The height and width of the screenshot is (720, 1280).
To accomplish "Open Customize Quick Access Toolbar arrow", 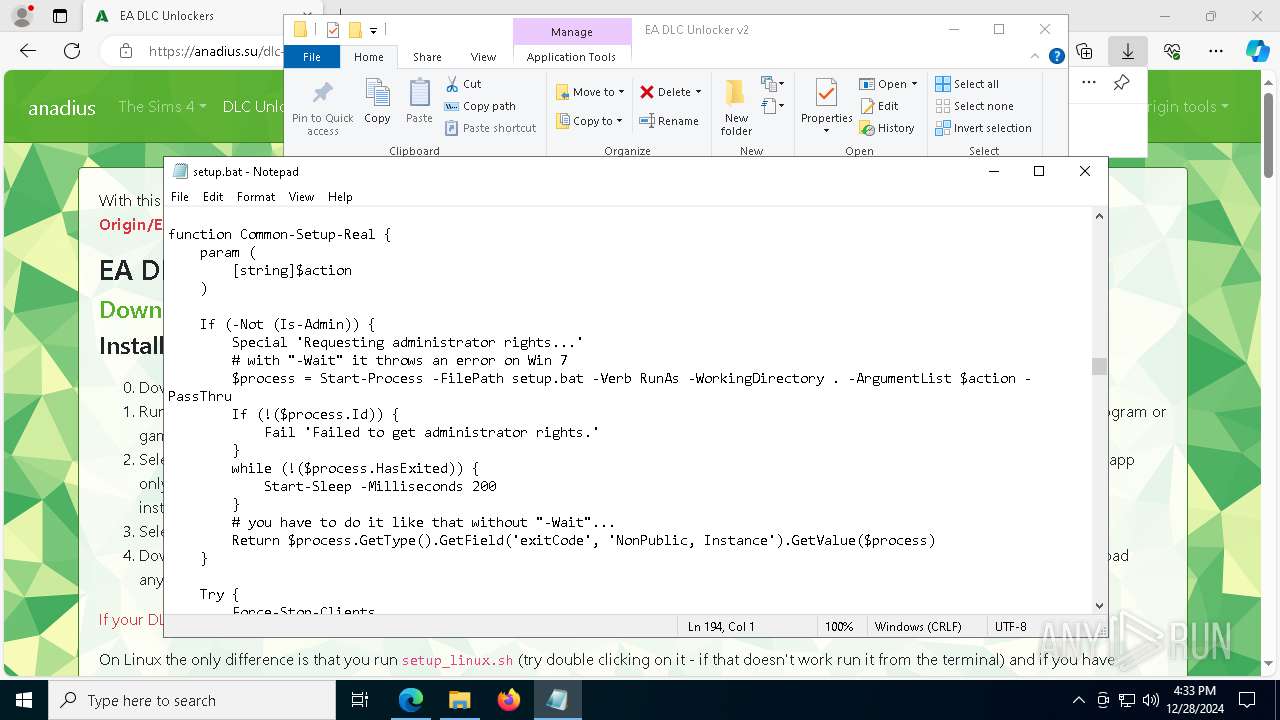I will click(373, 30).
